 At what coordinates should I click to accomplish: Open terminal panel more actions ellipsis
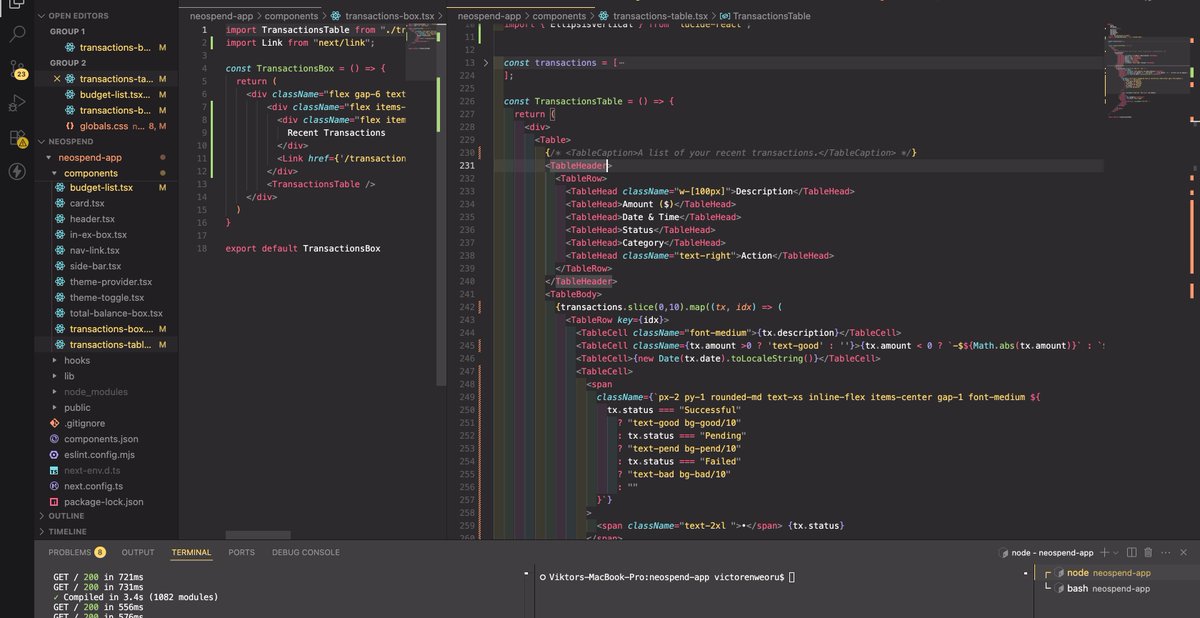(x=1167, y=552)
